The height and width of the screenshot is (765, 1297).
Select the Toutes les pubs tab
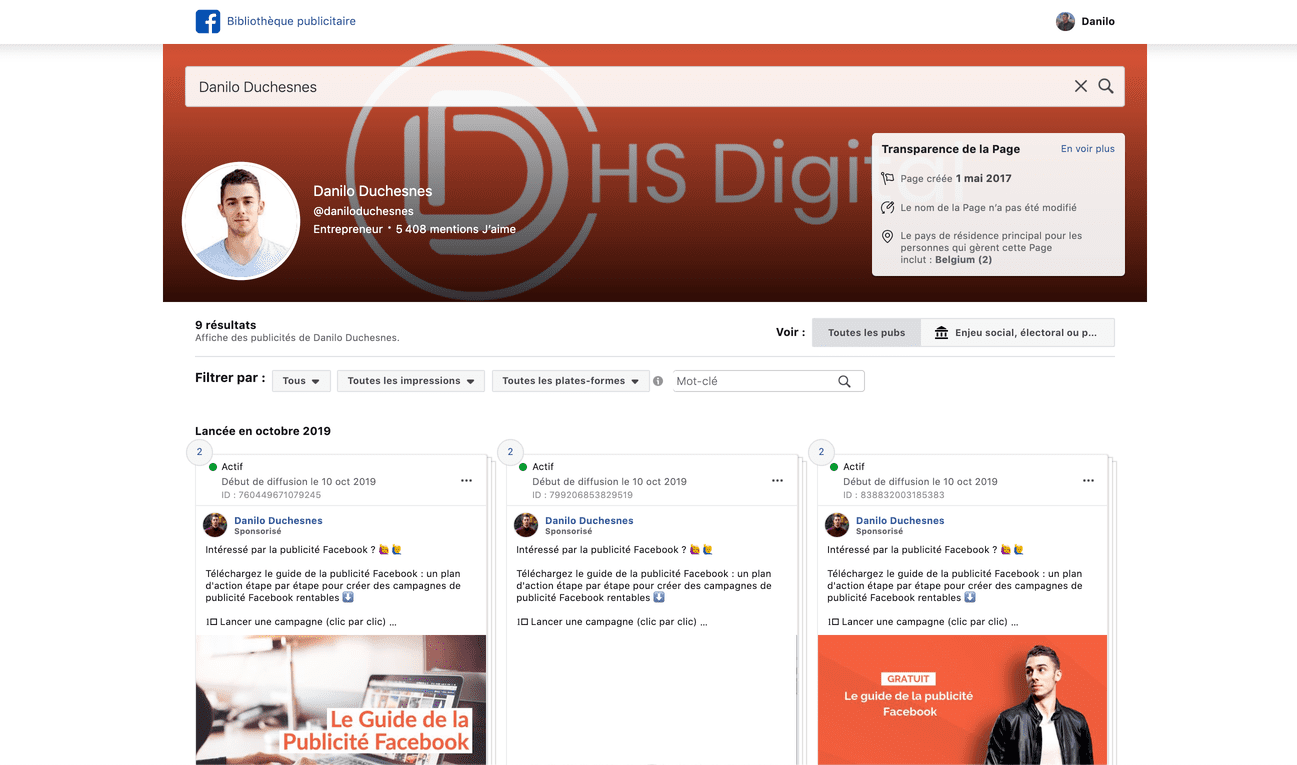(x=866, y=332)
